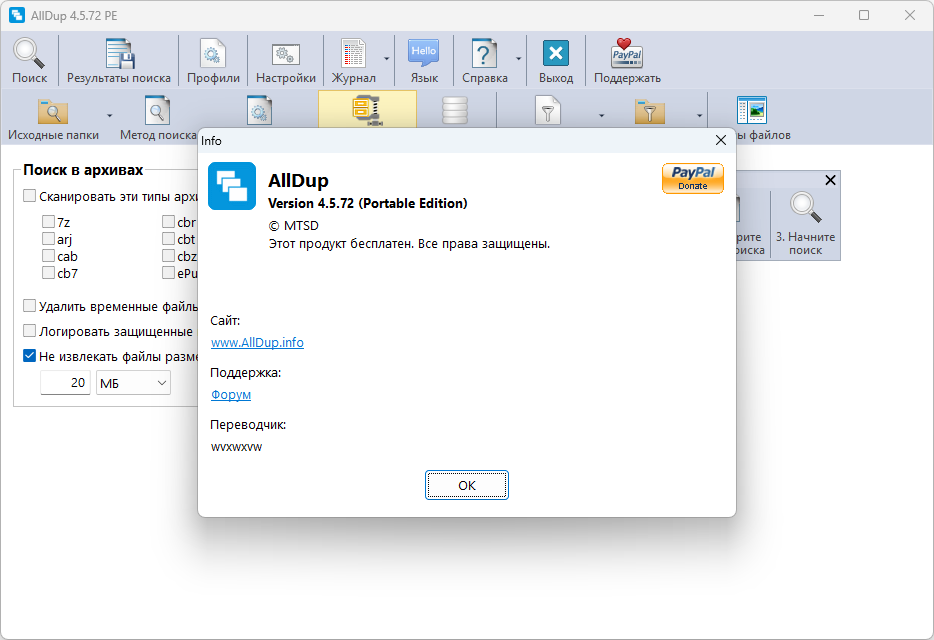
Task: Check the cbt archive type
Action: (169, 239)
